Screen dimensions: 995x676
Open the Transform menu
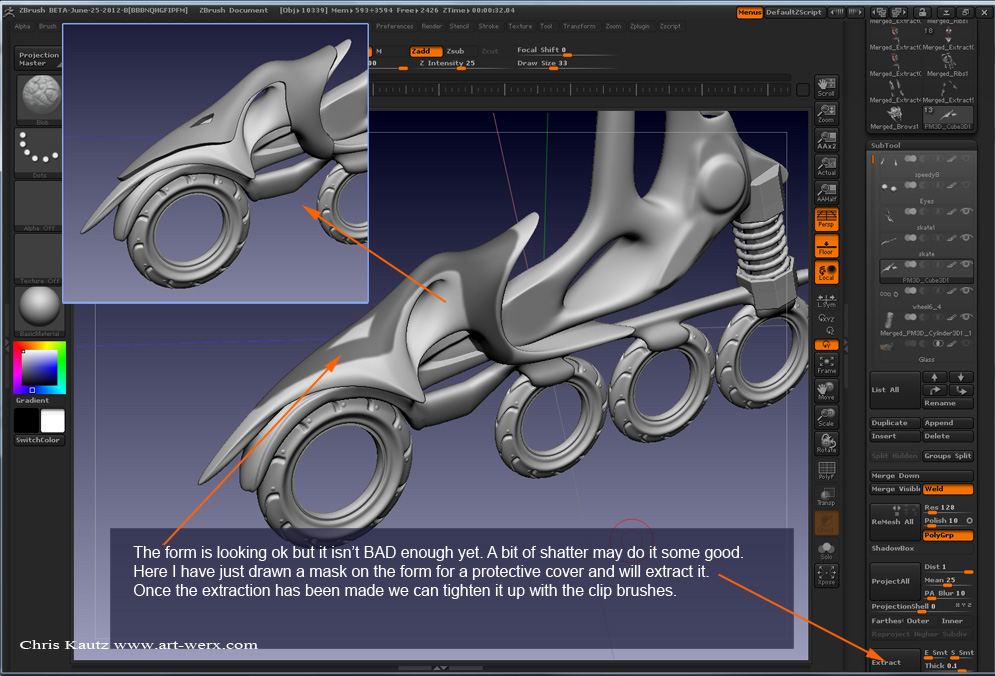tap(579, 27)
